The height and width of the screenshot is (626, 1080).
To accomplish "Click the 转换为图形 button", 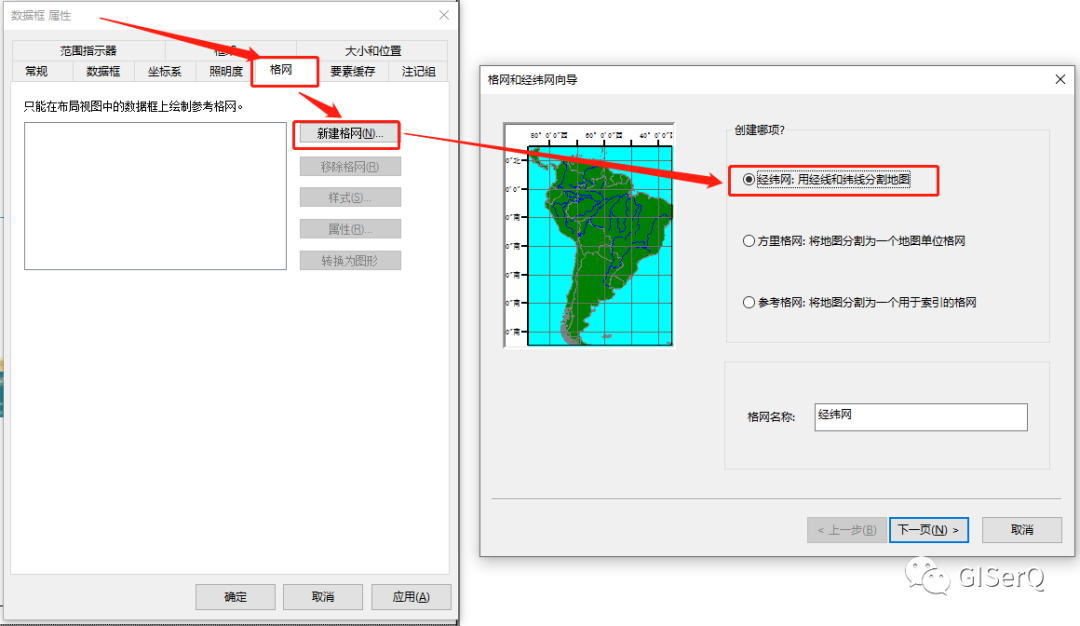I will pyautogui.click(x=350, y=261).
